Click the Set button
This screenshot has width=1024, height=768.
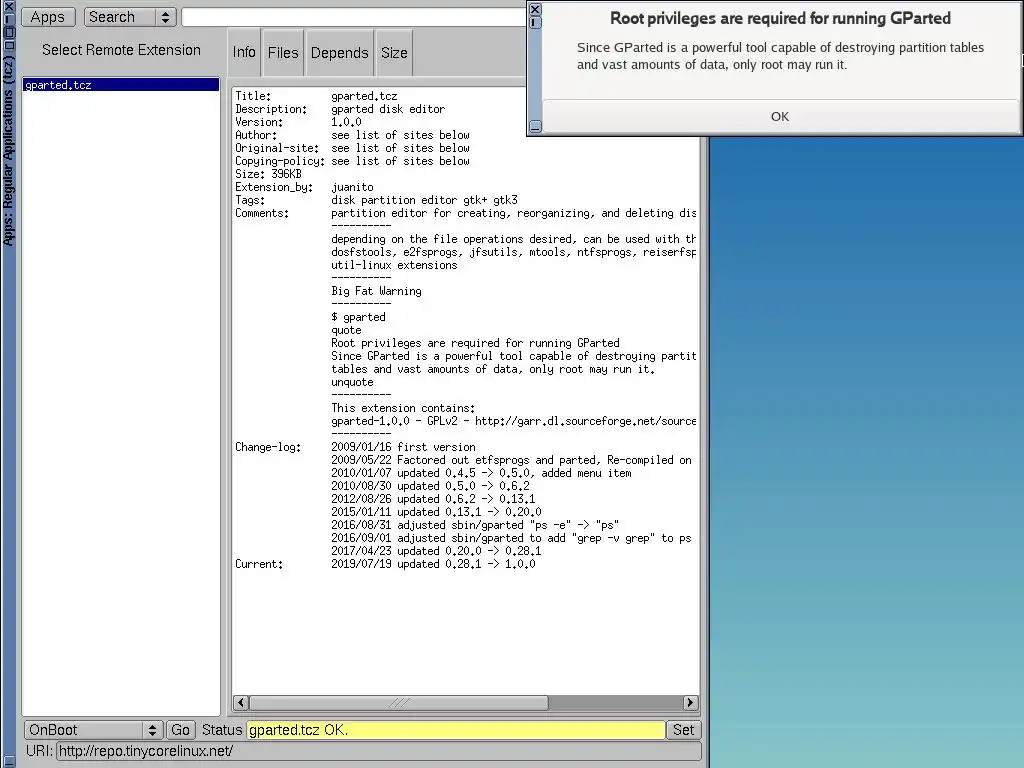[x=684, y=729]
